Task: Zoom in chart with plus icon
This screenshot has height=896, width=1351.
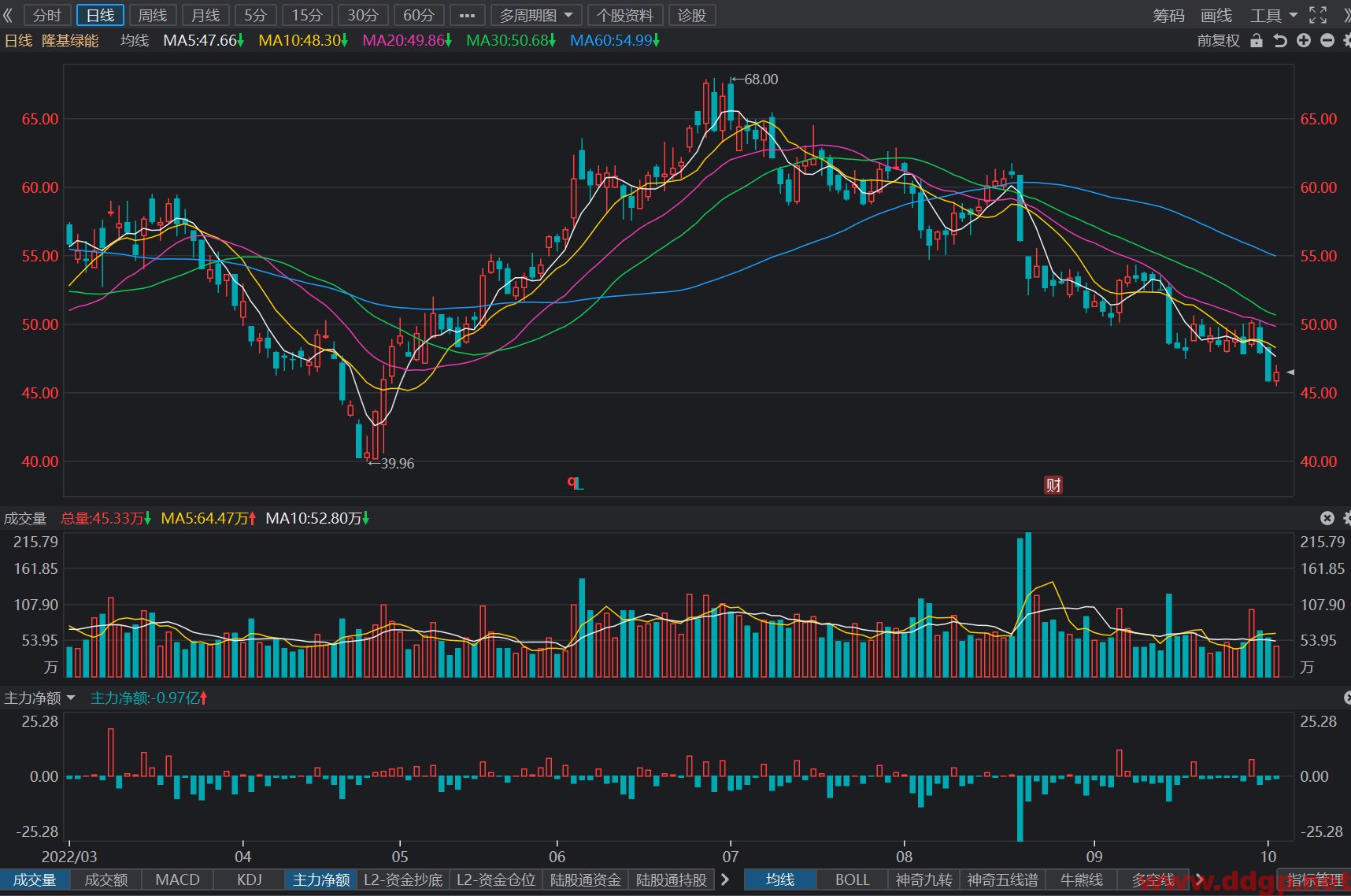Action: pyautogui.click(x=1304, y=40)
